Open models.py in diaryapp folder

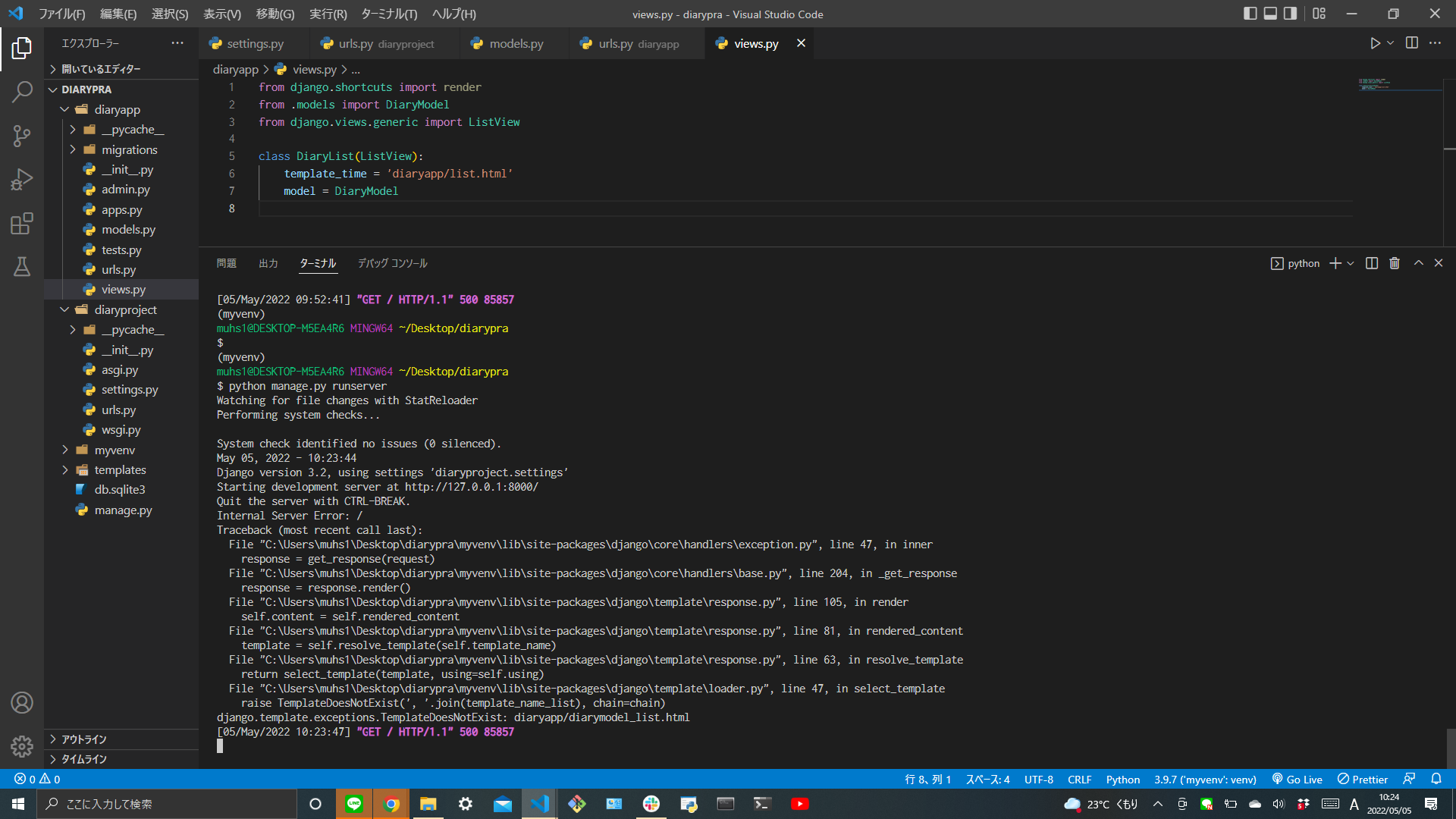tap(121, 230)
